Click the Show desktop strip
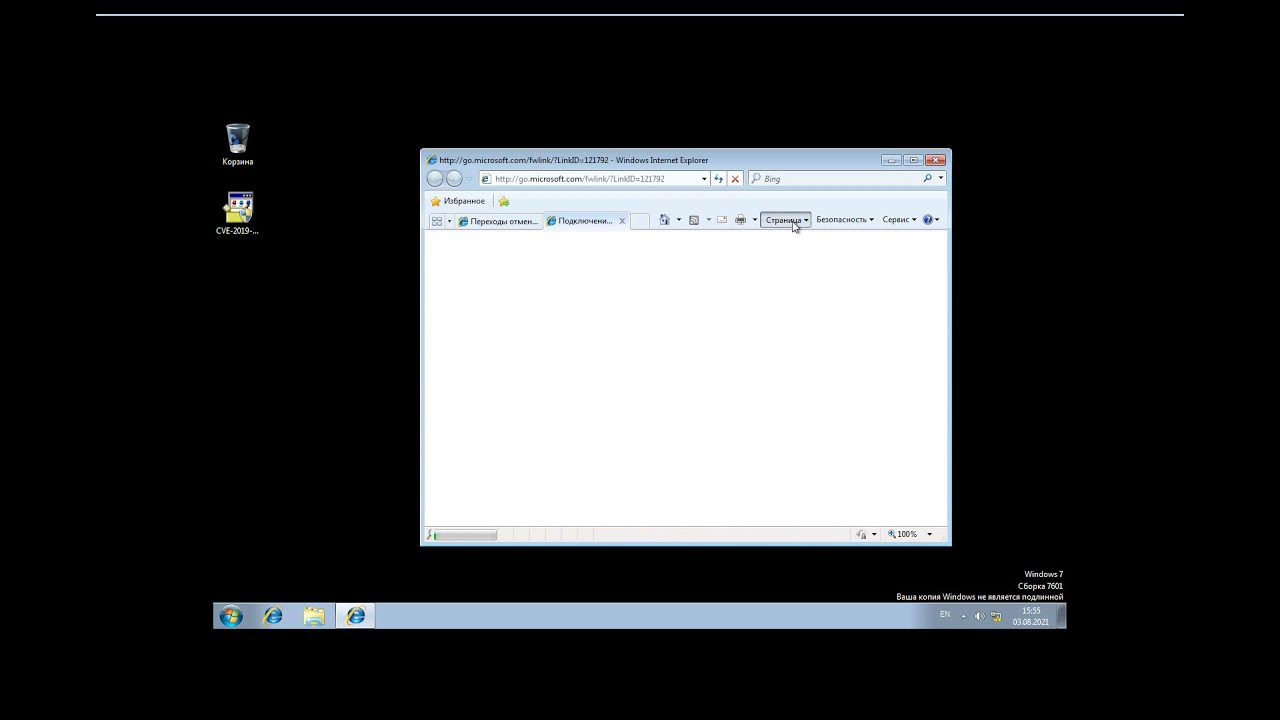Viewport: 1280px width, 720px height. click(x=1062, y=616)
